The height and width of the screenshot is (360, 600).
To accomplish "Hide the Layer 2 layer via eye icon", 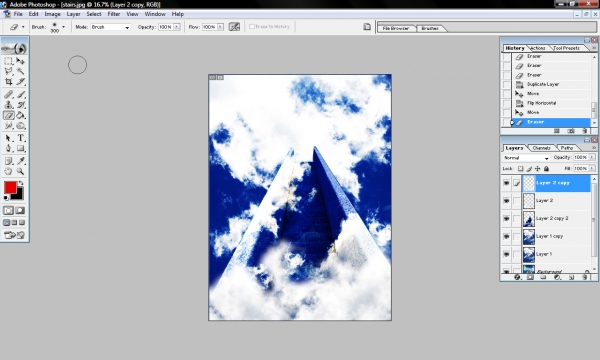I will click(x=506, y=200).
